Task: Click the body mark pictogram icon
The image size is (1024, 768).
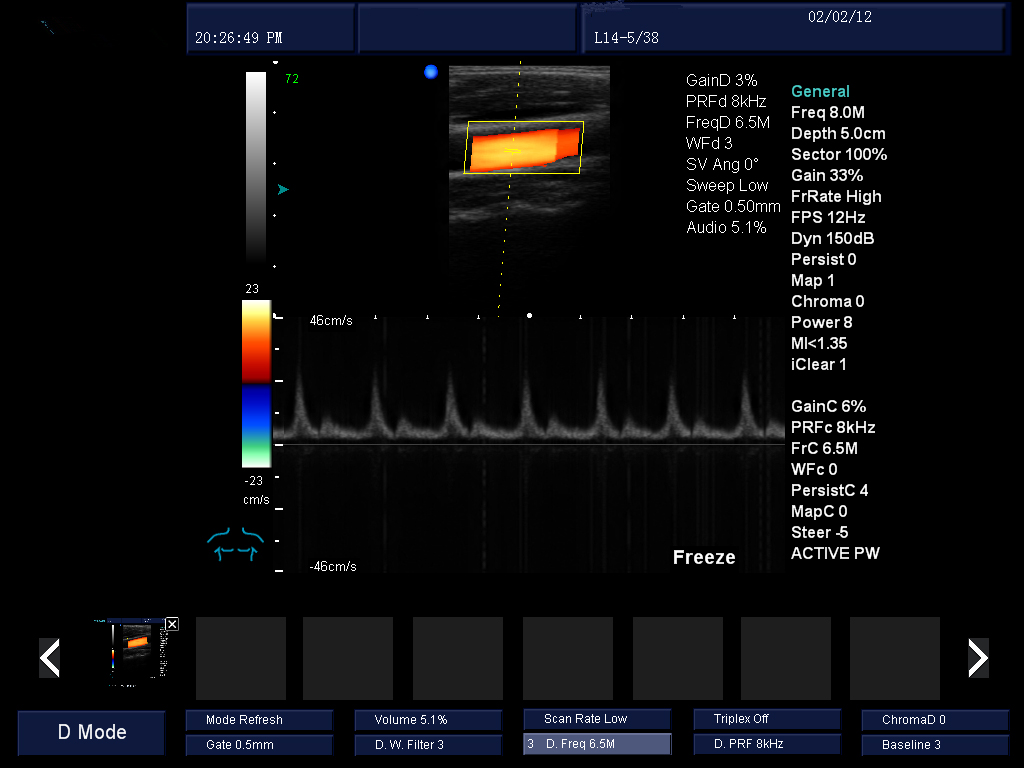Action: point(233,543)
